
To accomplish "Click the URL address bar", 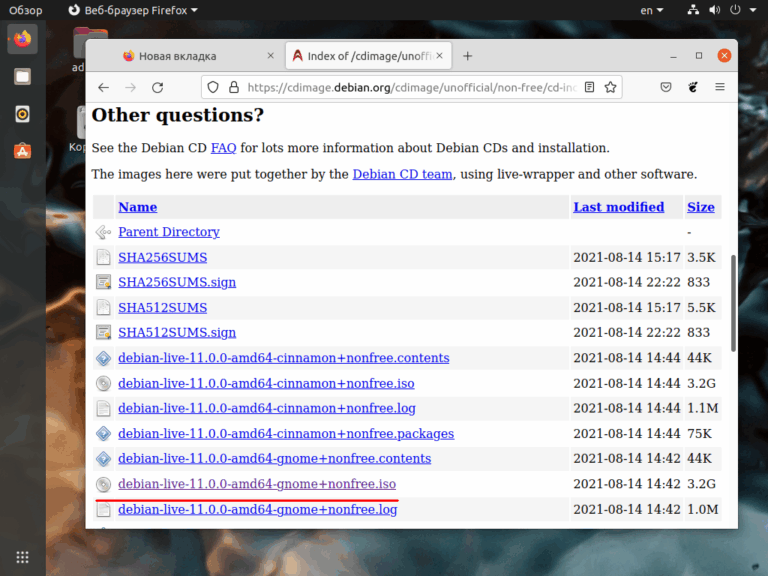I will pyautogui.click(x=411, y=87).
